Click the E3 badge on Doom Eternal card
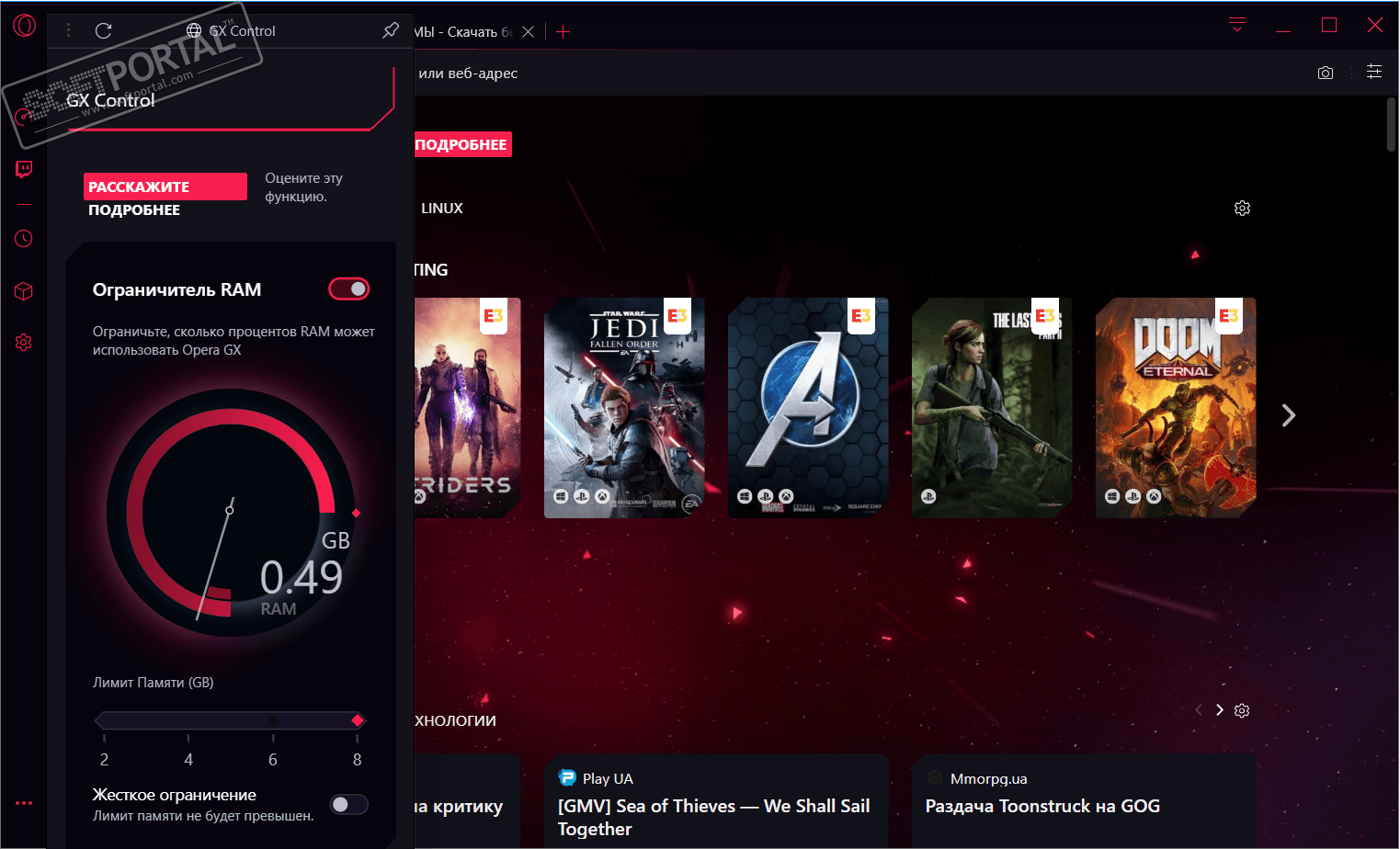The width and height of the screenshot is (1400, 849). point(1229,315)
